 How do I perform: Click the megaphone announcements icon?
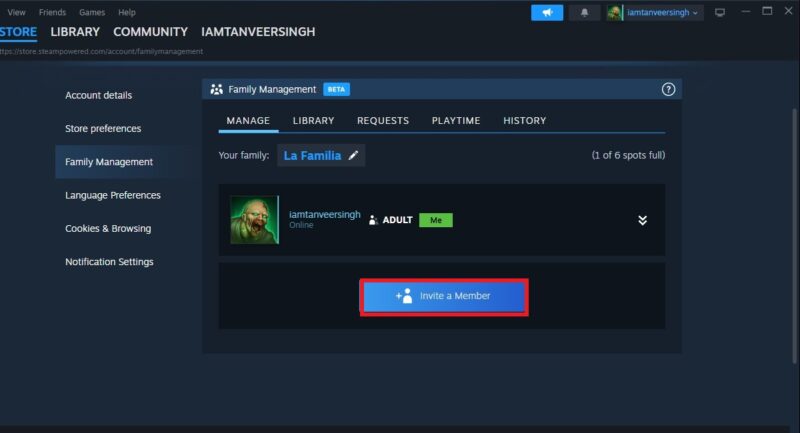coord(547,13)
